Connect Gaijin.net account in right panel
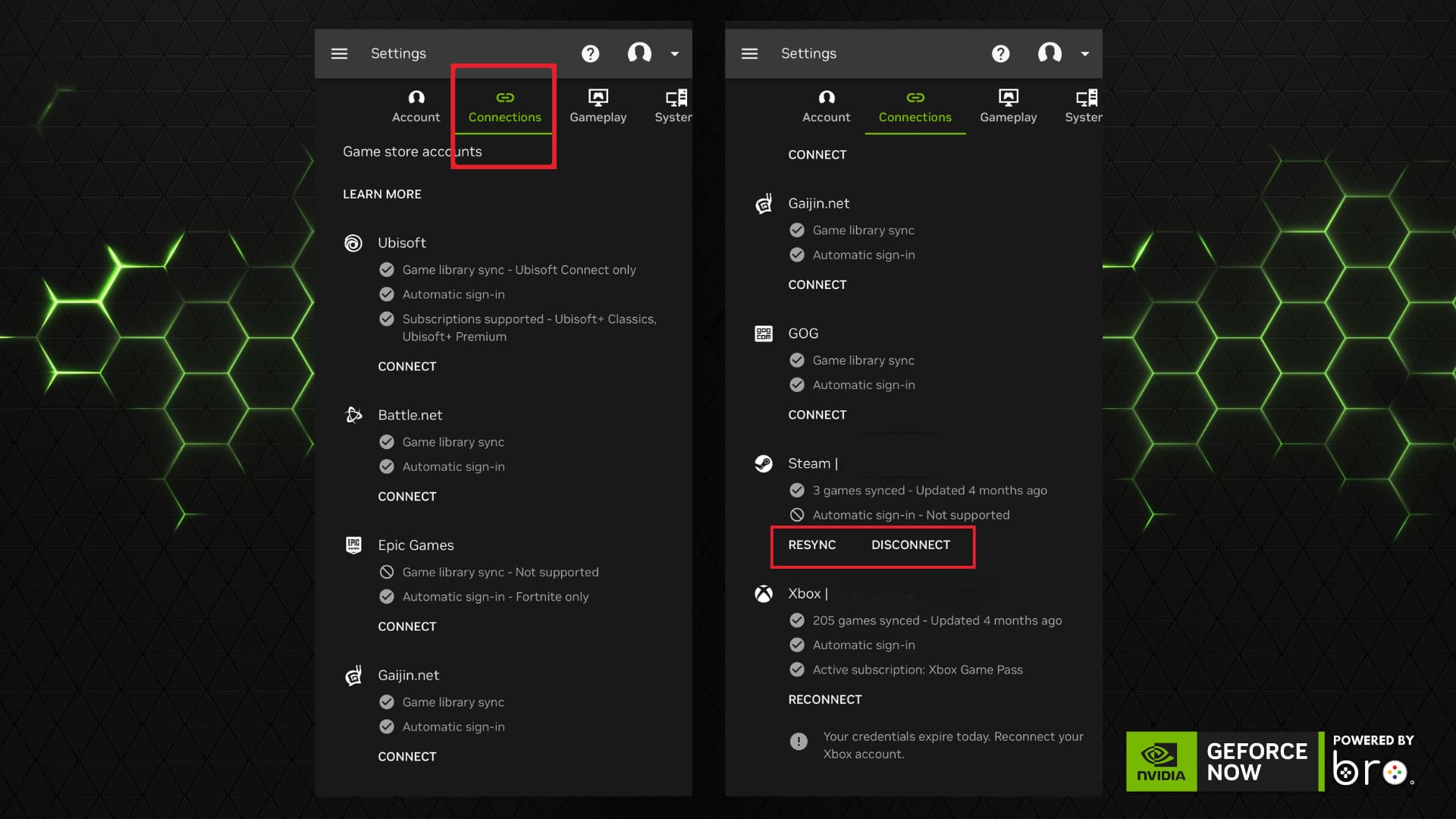1456x819 pixels. 817,285
